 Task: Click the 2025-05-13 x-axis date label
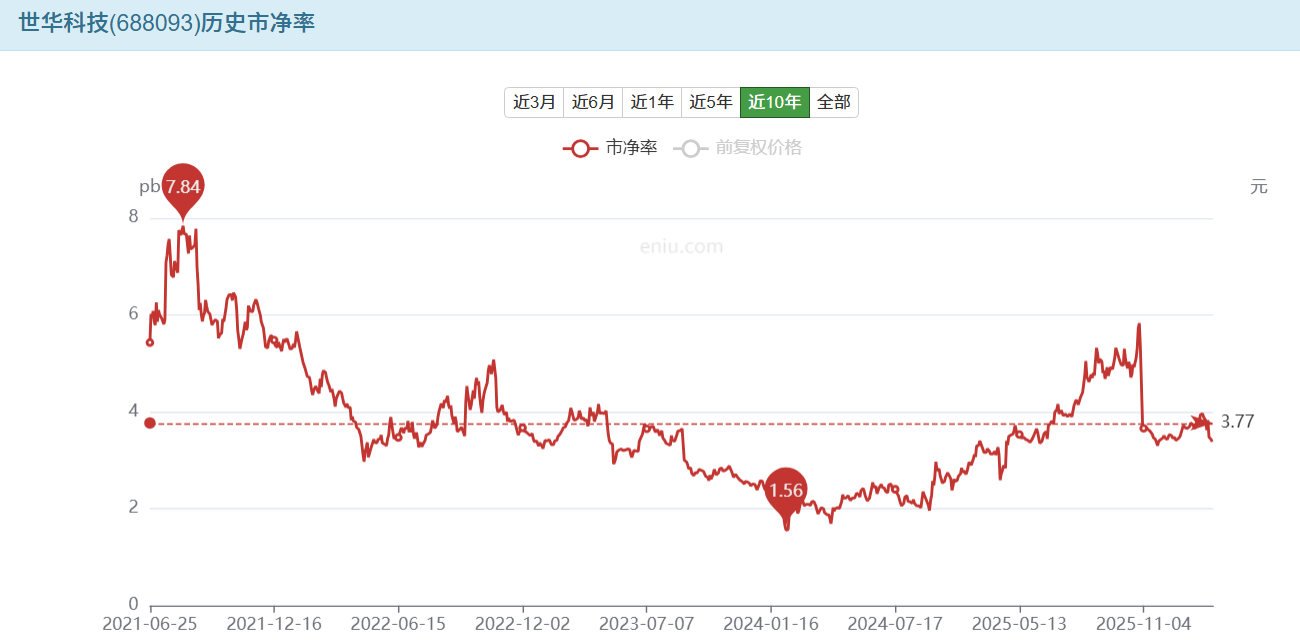(x=1019, y=623)
